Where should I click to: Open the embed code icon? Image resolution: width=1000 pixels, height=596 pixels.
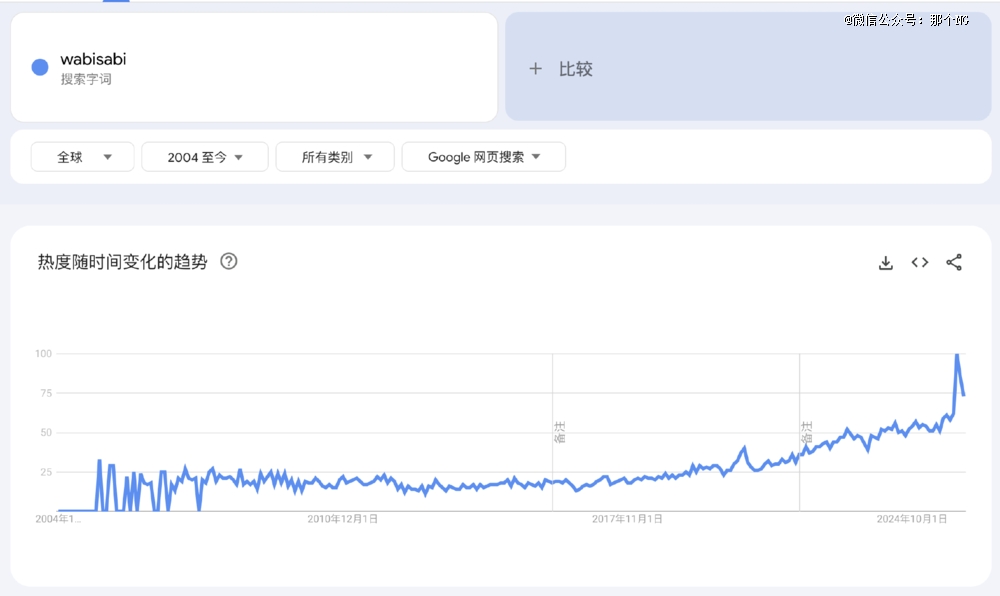tap(920, 263)
